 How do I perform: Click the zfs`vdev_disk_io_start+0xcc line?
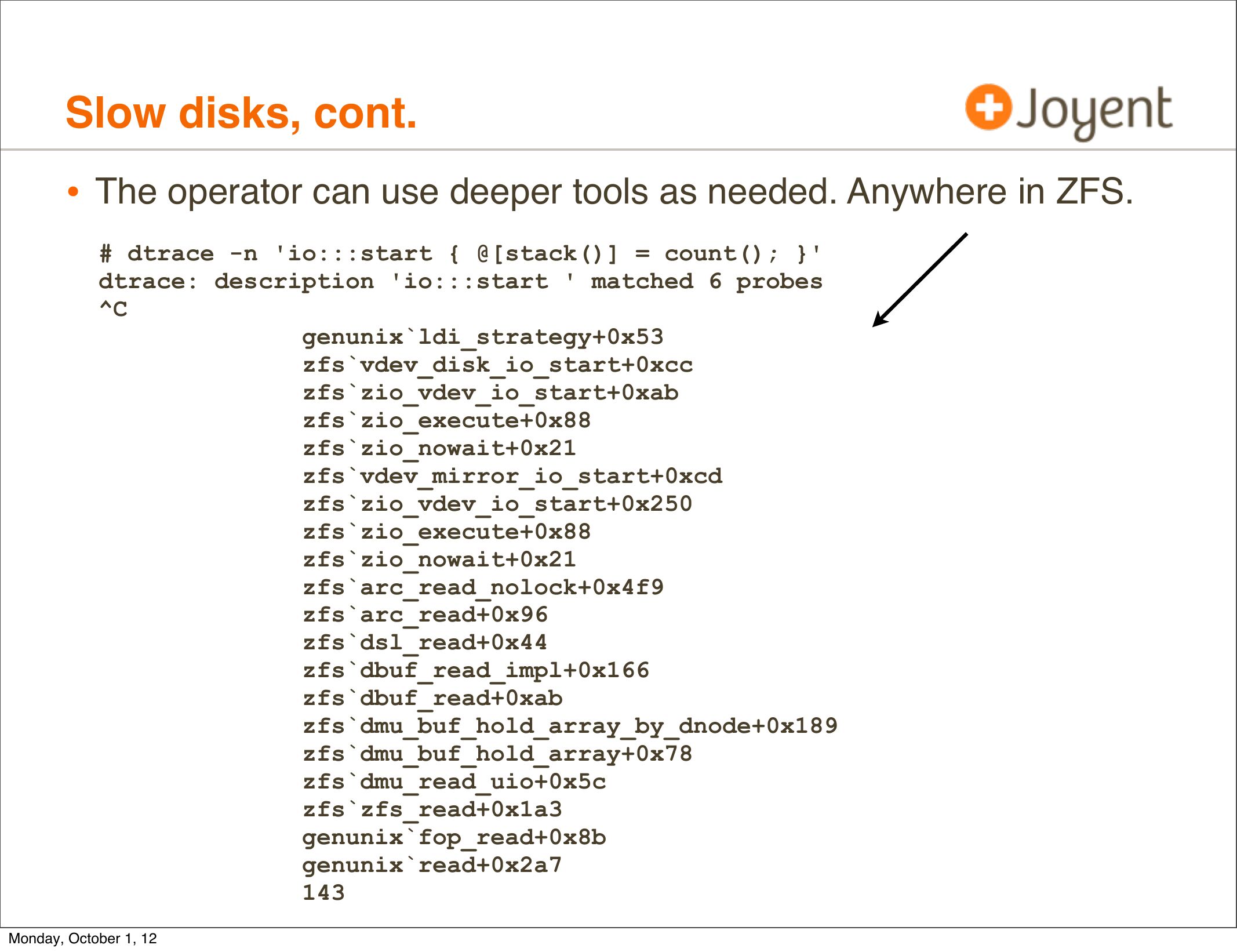[x=497, y=365]
